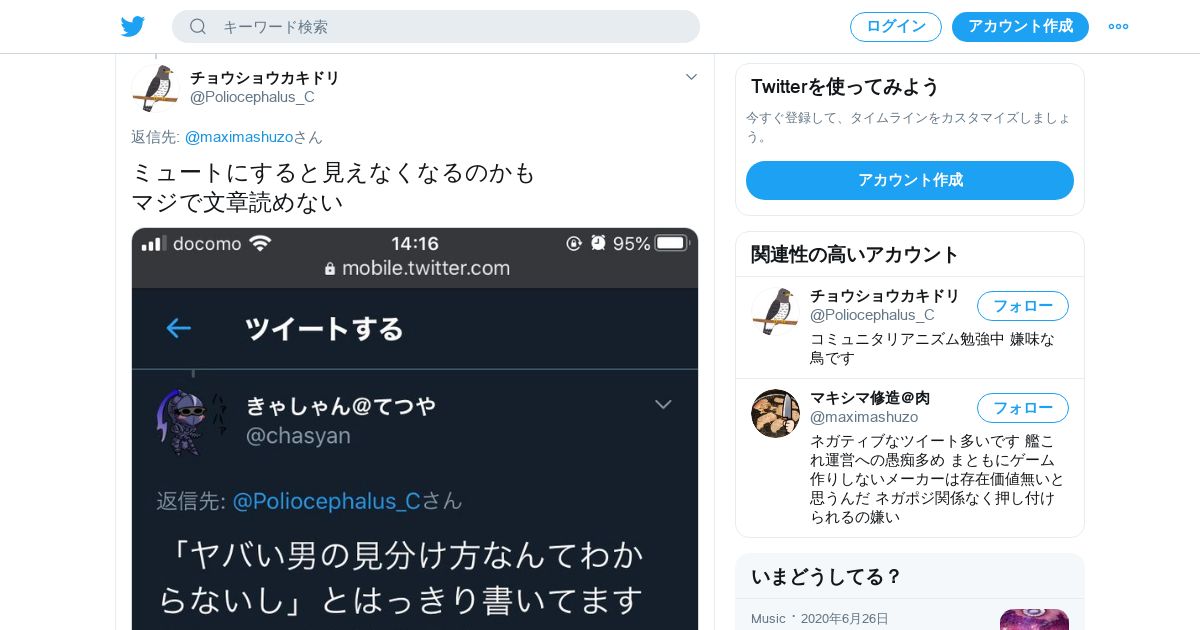This screenshot has width=1200, height=630.
Task: Click アカウント作成 button in top bar
Action: click(x=1020, y=27)
